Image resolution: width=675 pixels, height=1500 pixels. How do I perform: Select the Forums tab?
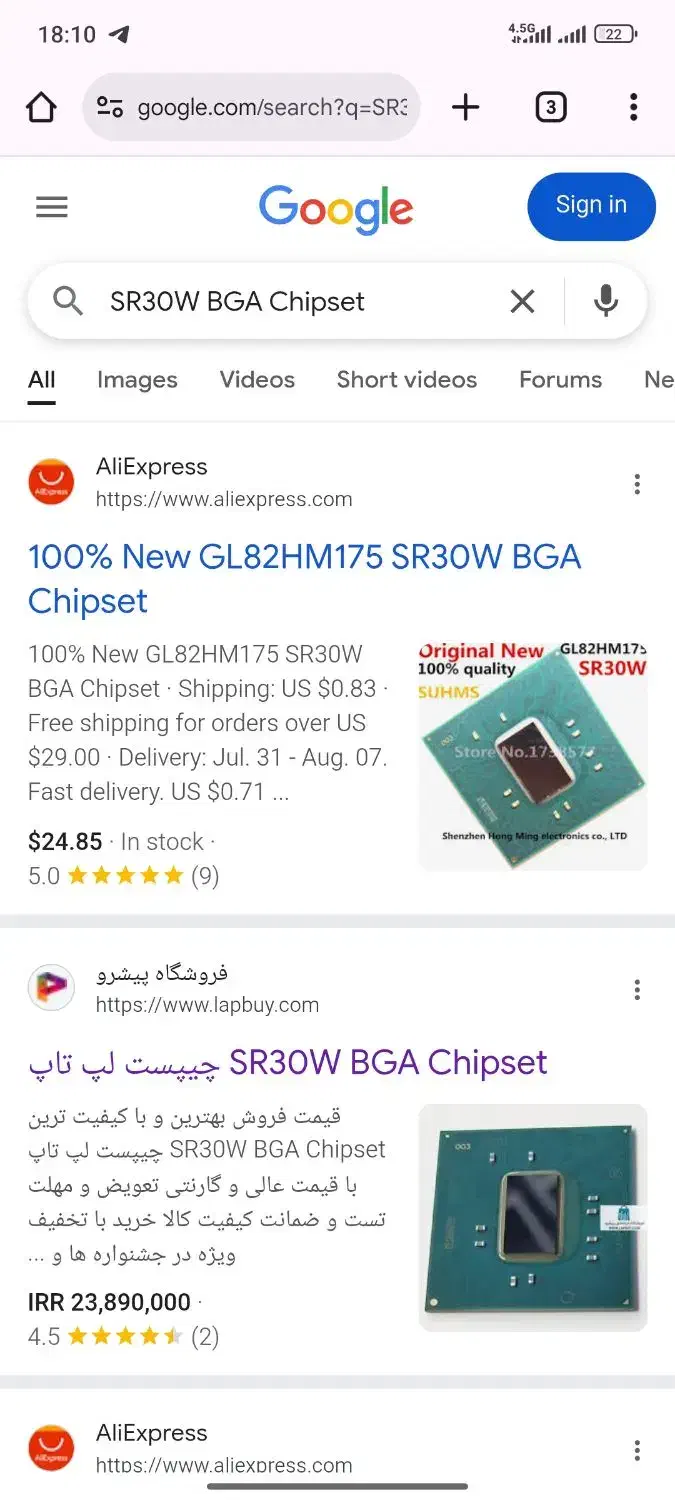coord(560,380)
